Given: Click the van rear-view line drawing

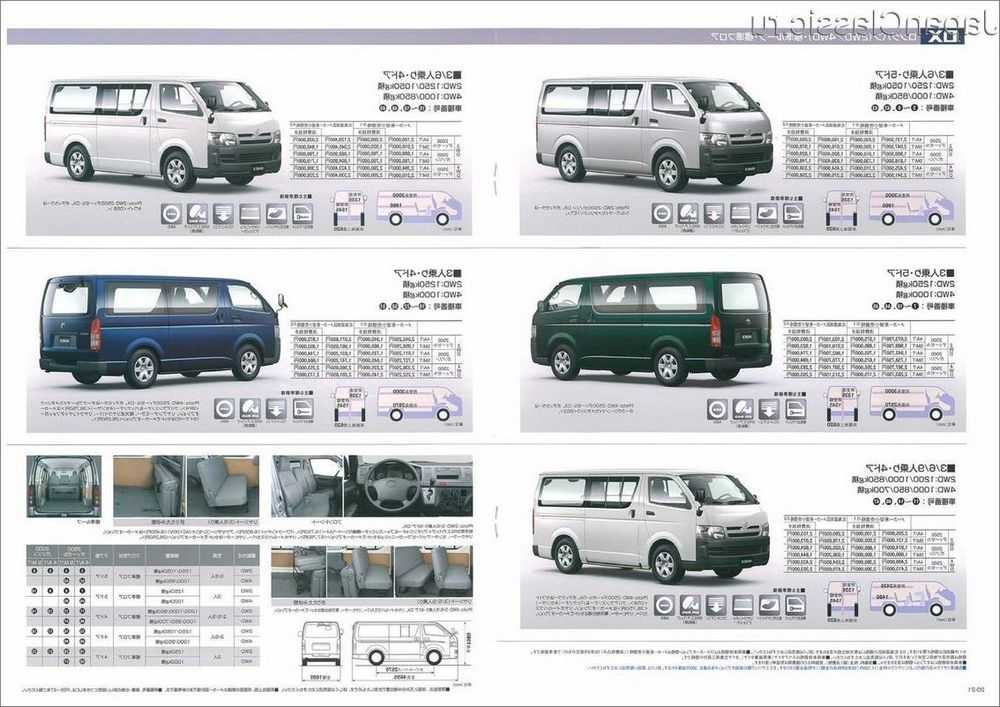Looking at the screenshot, I should click(x=321, y=643).
